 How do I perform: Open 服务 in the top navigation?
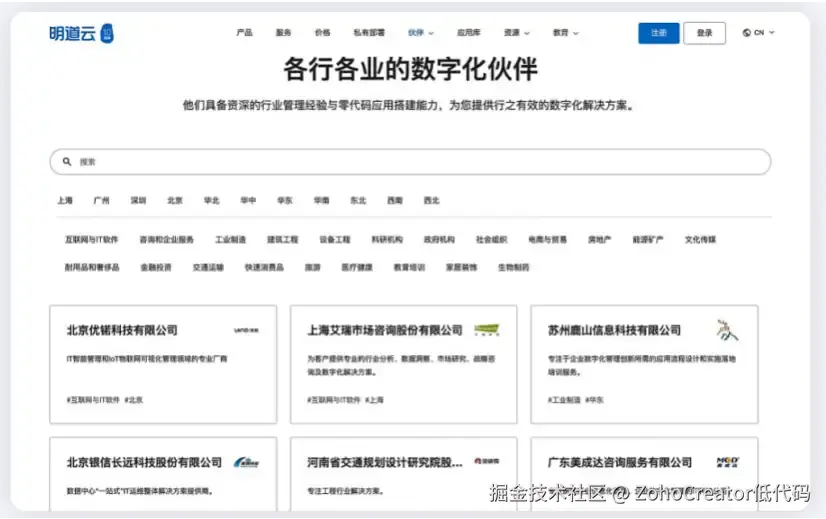[283, 33]
